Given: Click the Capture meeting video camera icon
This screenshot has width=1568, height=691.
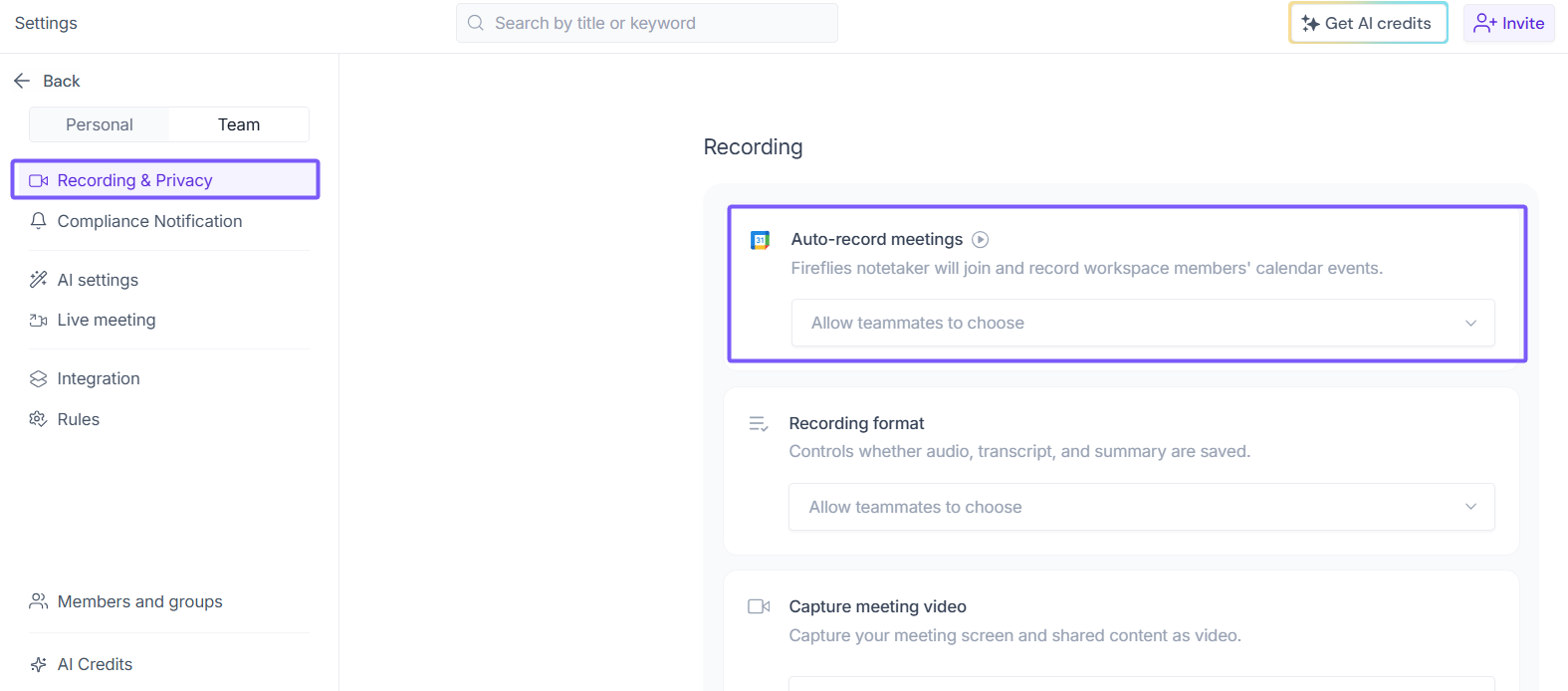Looking at the screenshot, I should coord(759,606).
